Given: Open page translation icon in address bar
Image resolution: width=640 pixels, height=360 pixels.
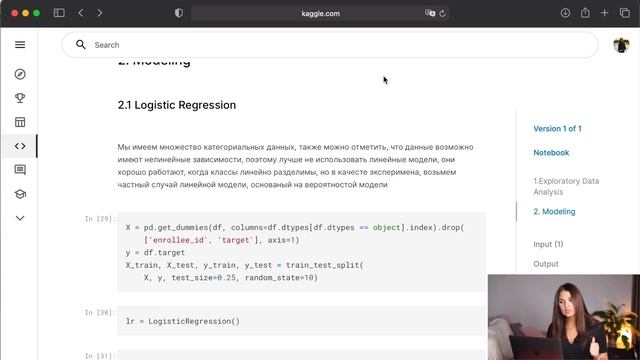Looking at the screenshot, I should point(430,13).
